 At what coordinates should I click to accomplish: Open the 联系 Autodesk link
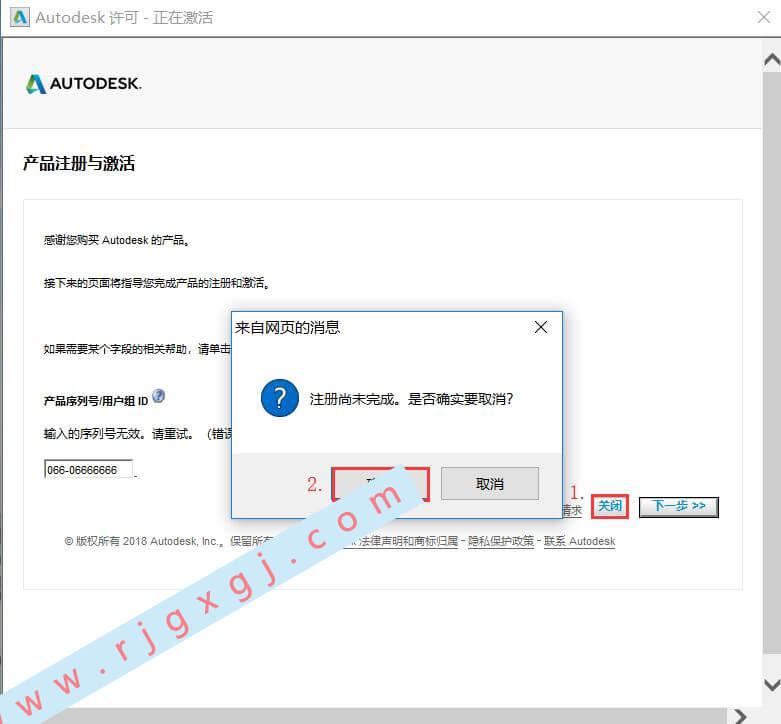[x=579, y=541]
